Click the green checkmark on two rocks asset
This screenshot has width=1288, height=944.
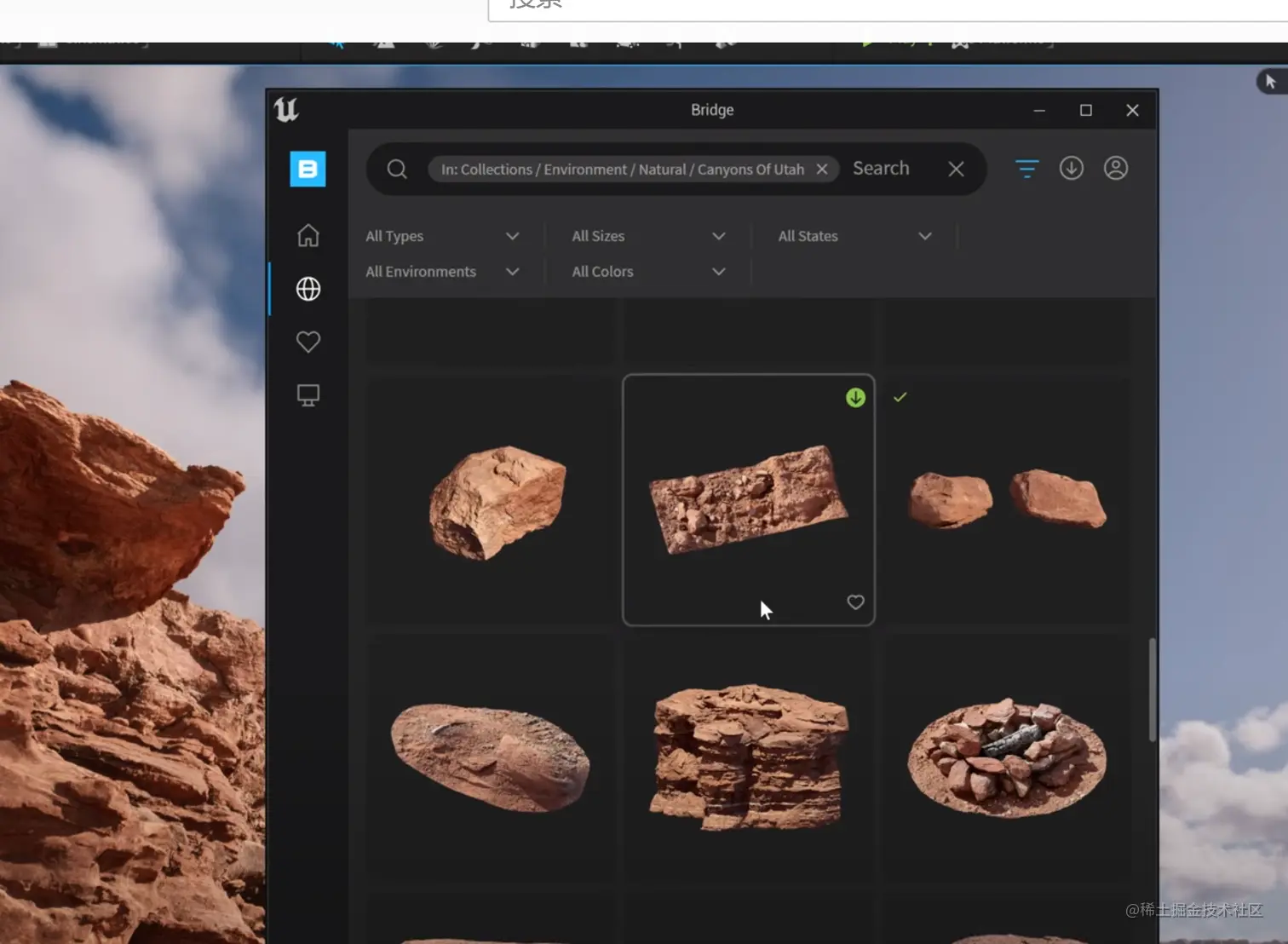900,397
